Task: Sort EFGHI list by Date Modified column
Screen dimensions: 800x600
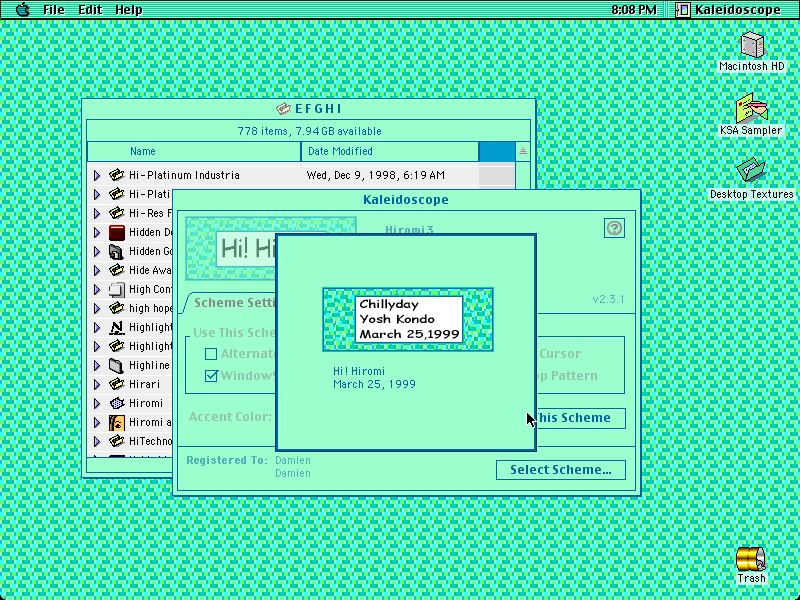Action: pos(390,152)
